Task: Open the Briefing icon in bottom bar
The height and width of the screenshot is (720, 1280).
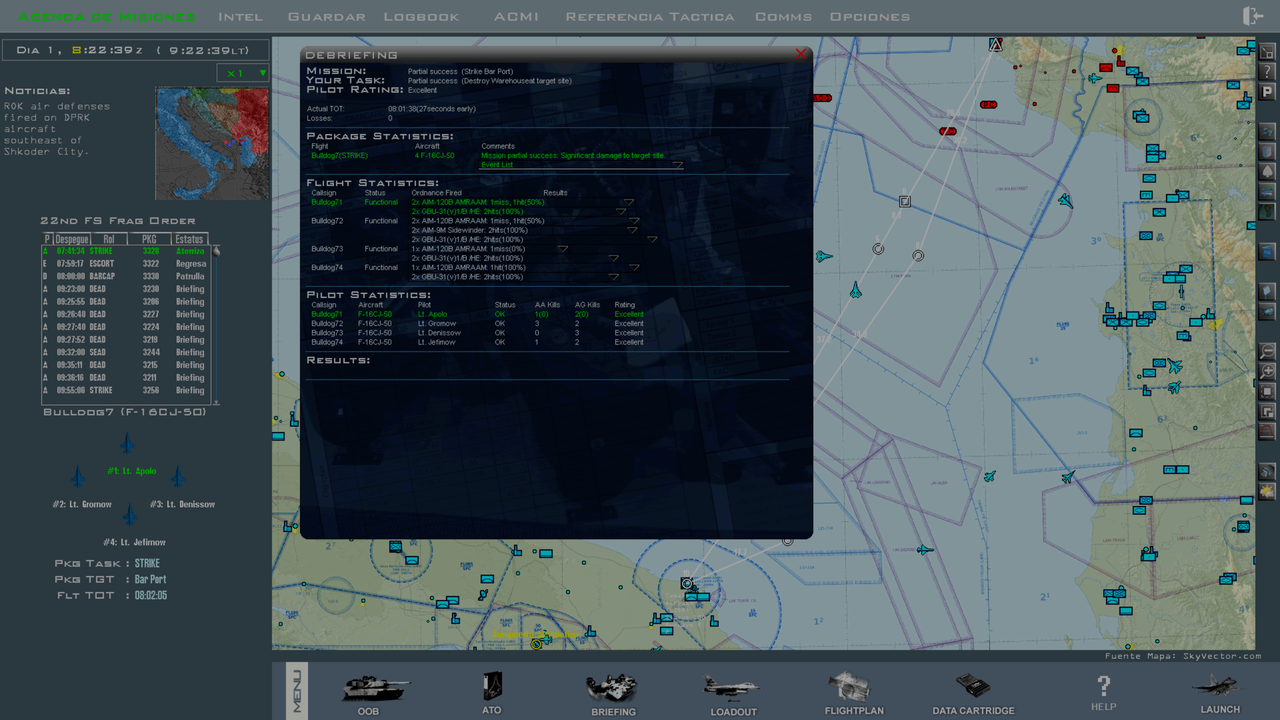Action: coord(612,688)
